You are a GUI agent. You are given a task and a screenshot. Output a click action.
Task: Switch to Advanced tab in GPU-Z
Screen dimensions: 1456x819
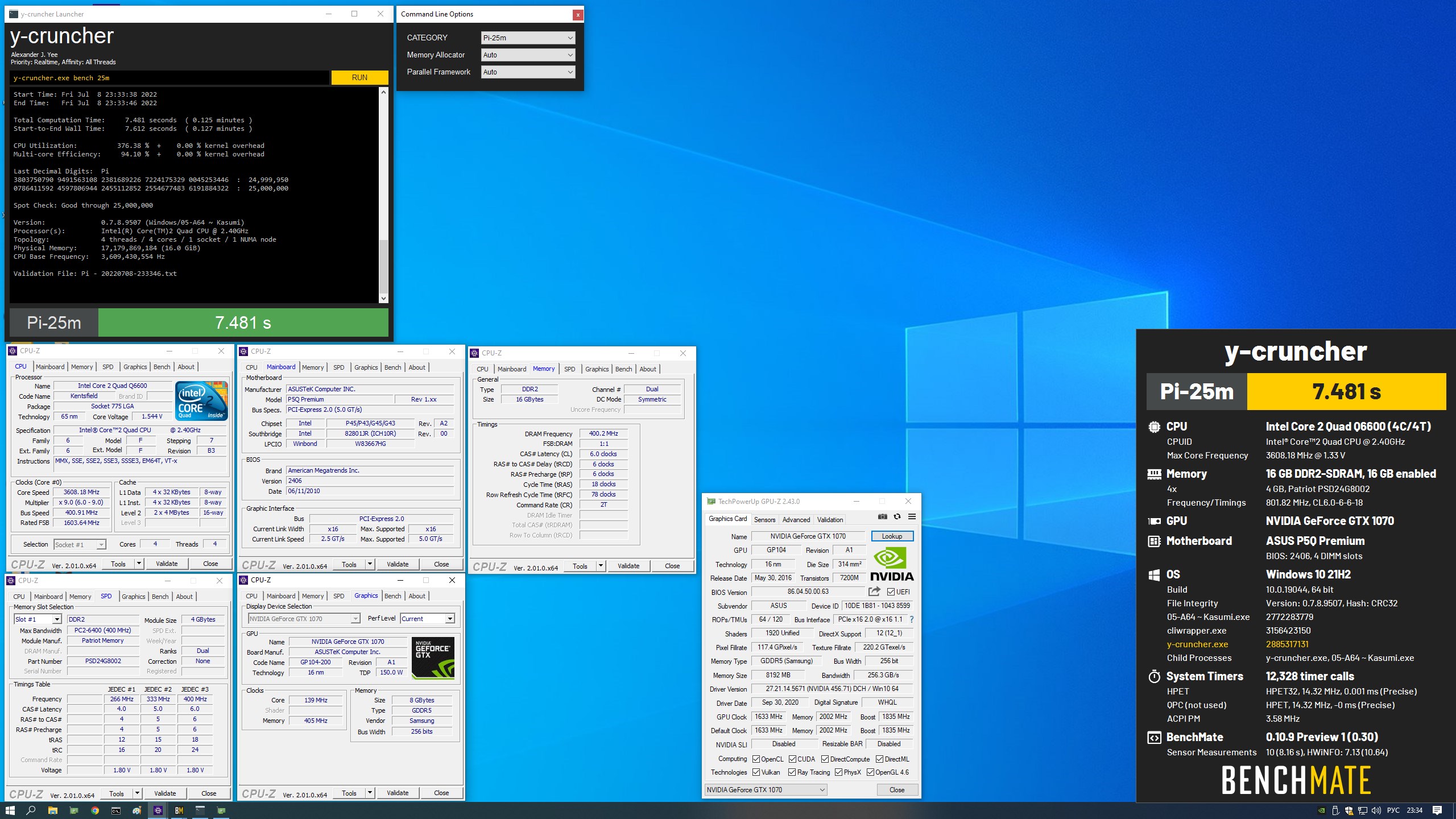[x=796, y=520]
